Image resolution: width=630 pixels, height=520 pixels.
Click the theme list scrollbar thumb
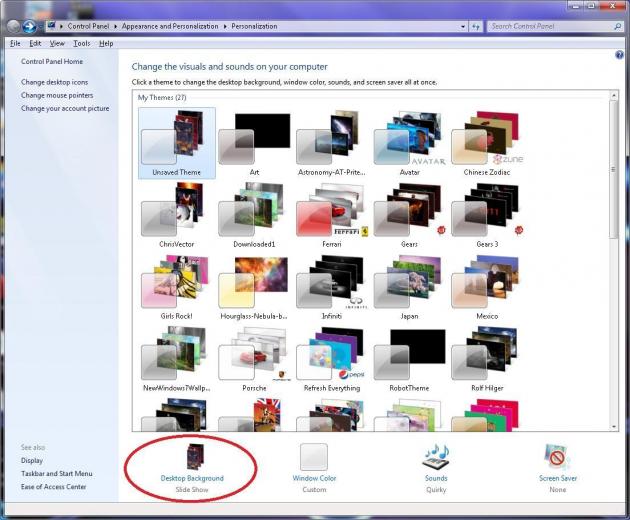[x=614, y=170]
